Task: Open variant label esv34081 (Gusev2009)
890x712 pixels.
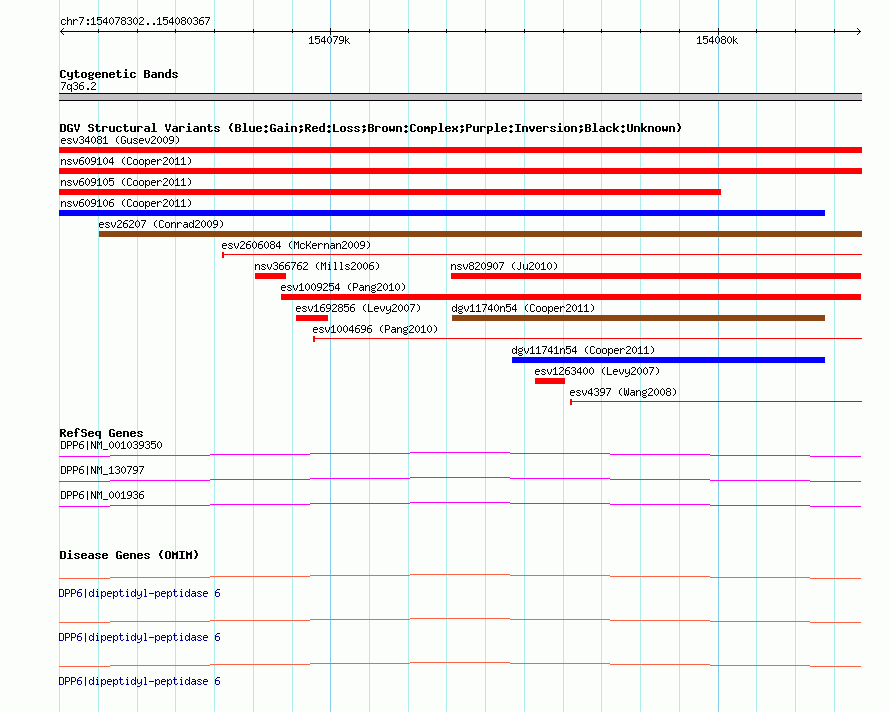Action: point(120,140)
